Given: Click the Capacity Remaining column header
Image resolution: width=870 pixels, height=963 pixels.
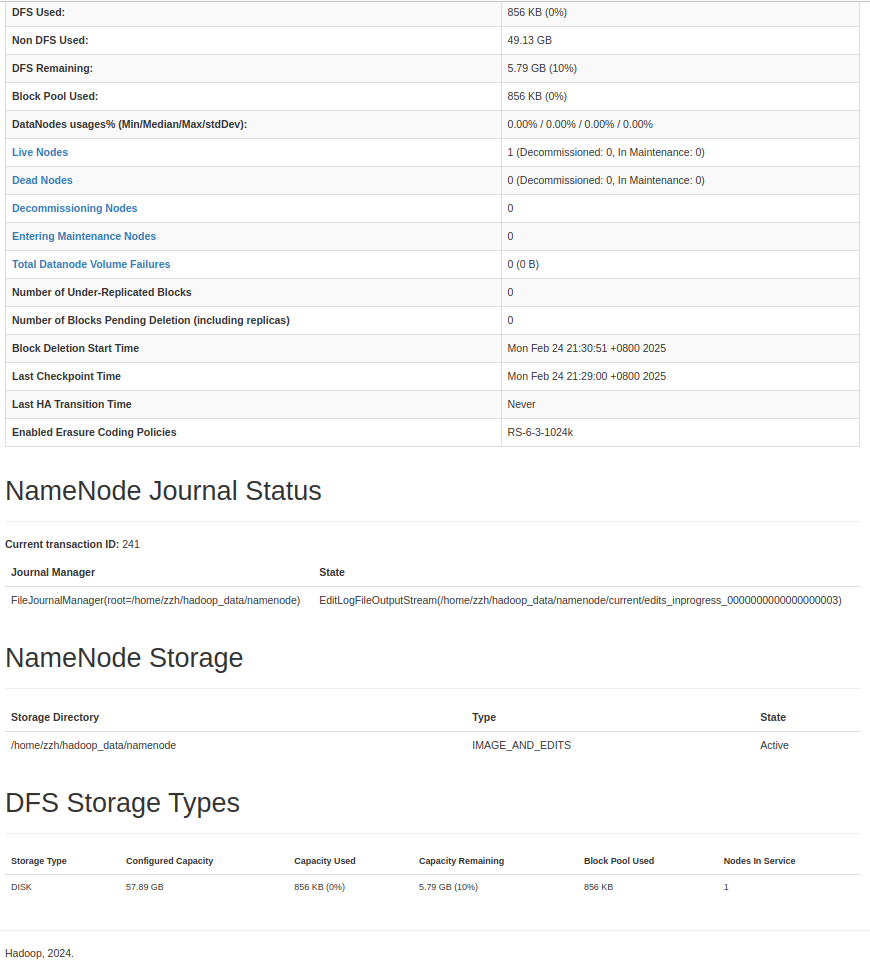Looking at the screenshot, I should pyautogui.click(x=461, y=861).
